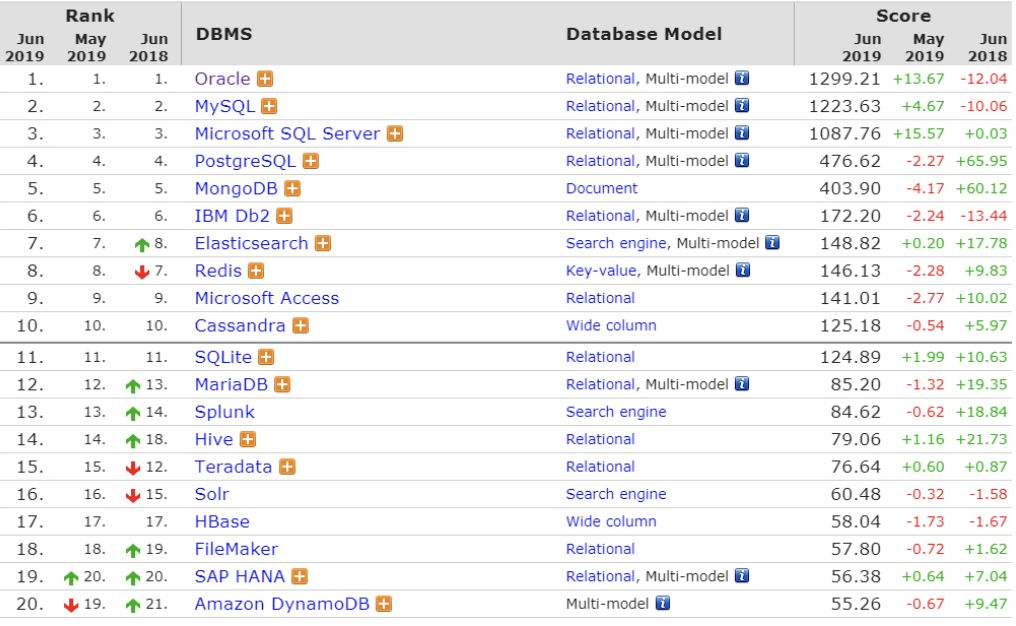Open the Oracle DBMS link

pyautogui.click(x=222, y=79)
